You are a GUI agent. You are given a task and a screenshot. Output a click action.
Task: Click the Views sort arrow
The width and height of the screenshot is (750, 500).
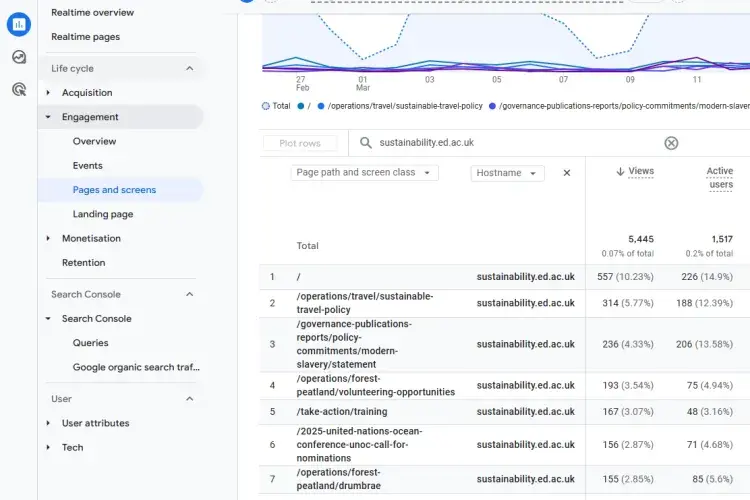pos(620,172)
